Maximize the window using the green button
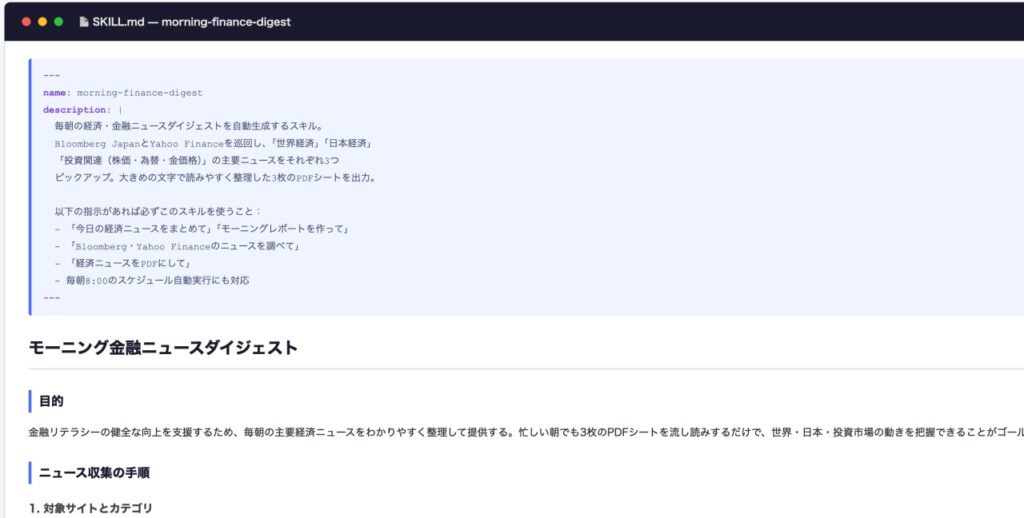 tap(58, 22)
